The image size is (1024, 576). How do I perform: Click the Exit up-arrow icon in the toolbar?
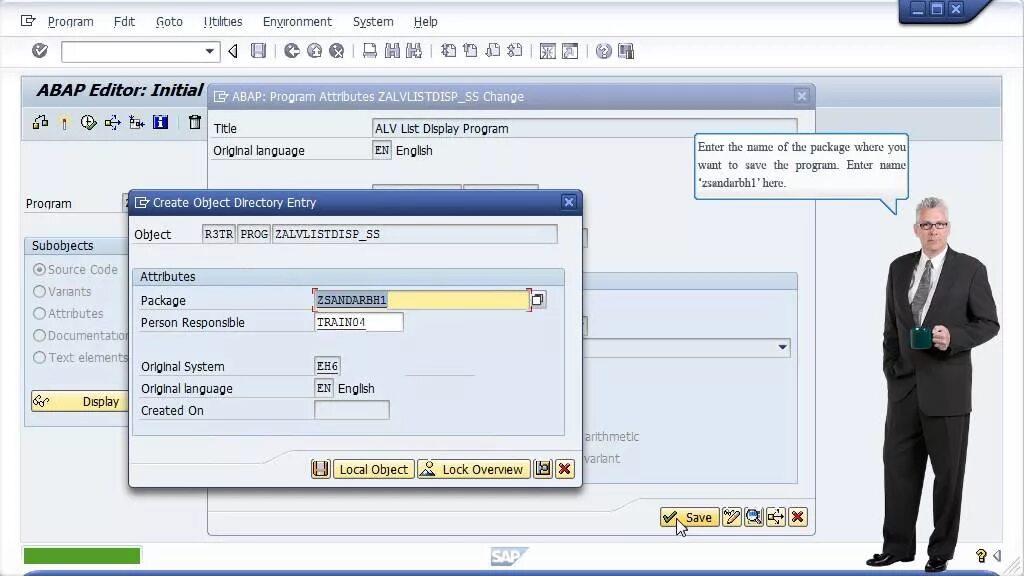point(314,51)
